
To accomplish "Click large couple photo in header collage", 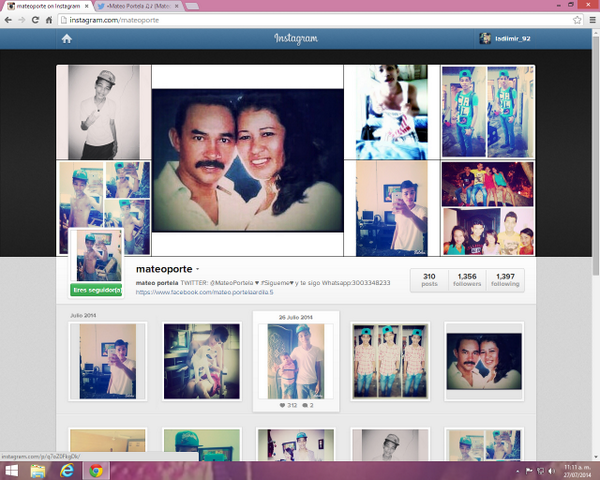I will 248,160.
